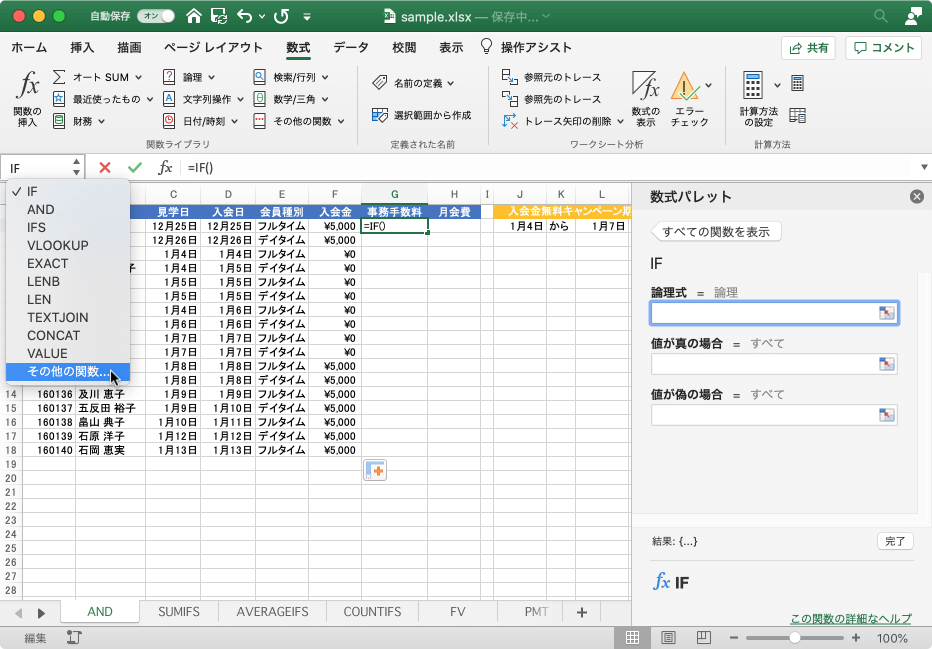The image size is (932, 649).
Task: Open the AutoSum (オート SUM) sigma icon
Action: [x=59, y=77]
